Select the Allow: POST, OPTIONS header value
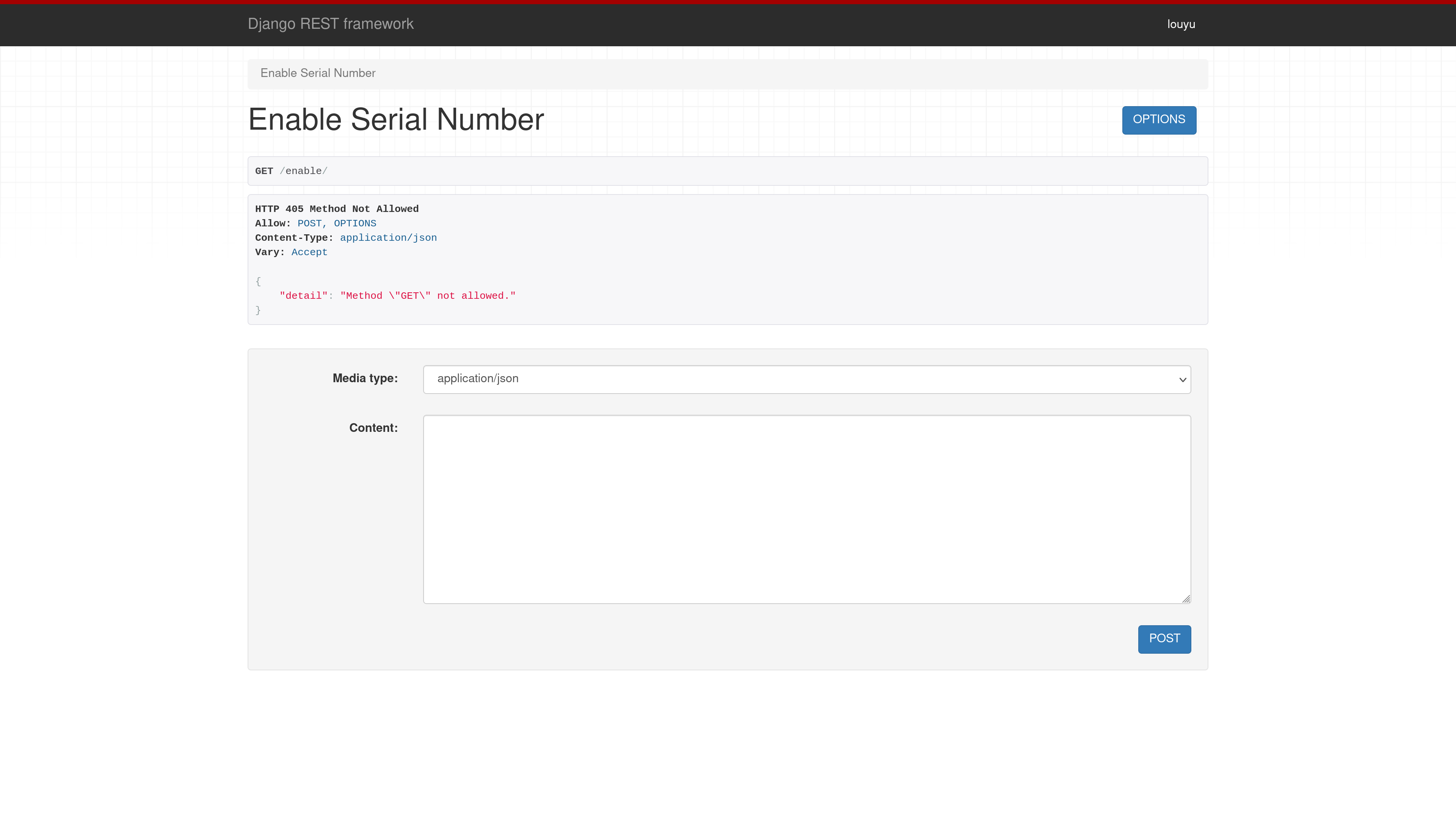Viewport: 1456px width, 819px height. coord(337,224)
